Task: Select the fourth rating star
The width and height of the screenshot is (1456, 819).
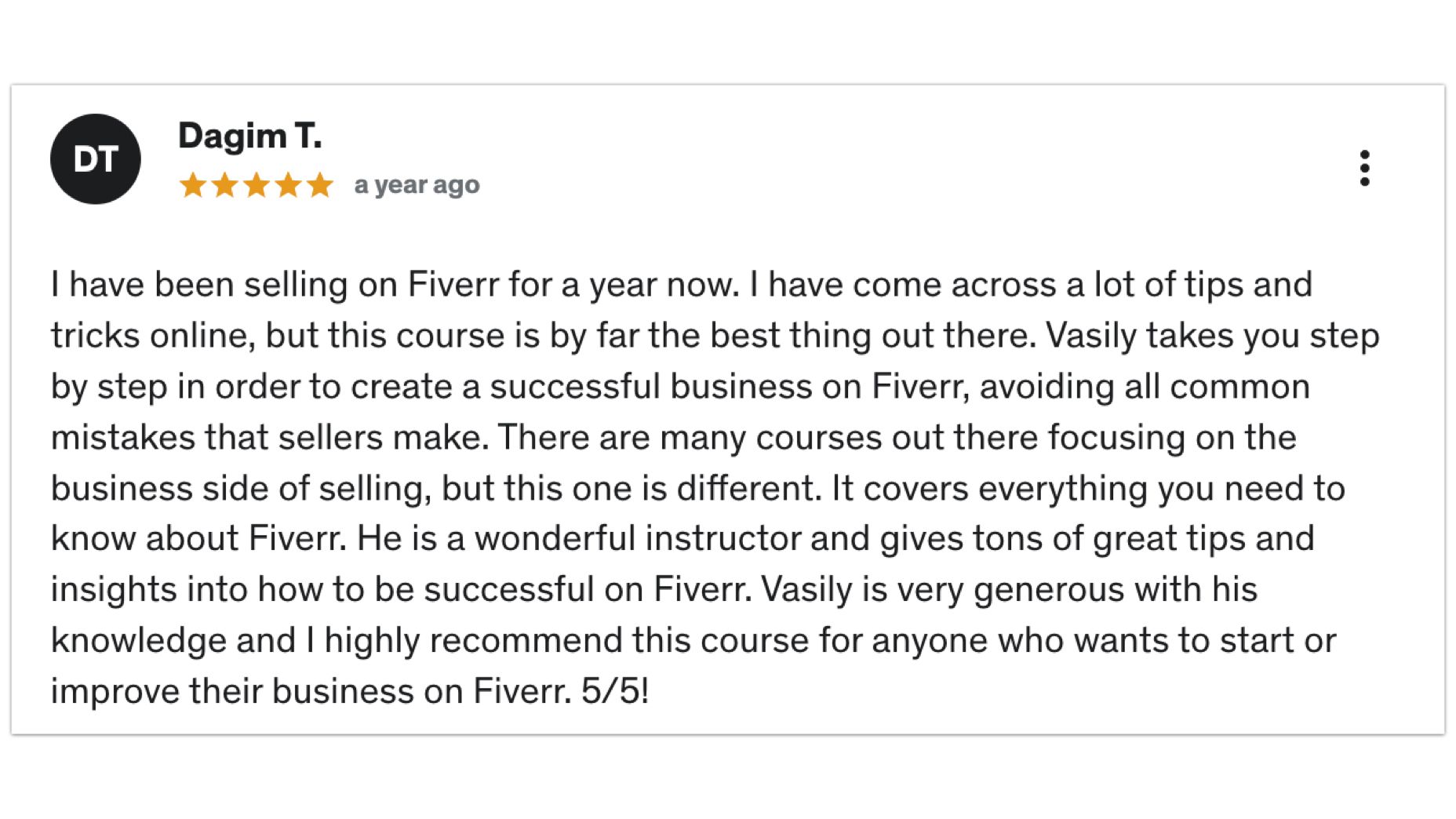Action: tap(289, 185)
